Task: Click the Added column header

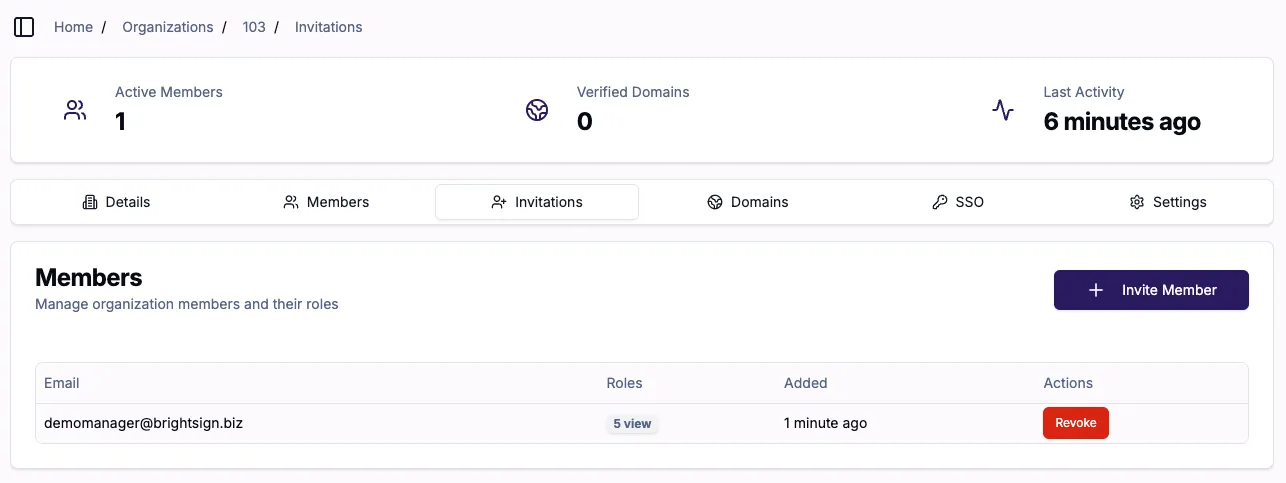Action: click(x=806, y=383)
